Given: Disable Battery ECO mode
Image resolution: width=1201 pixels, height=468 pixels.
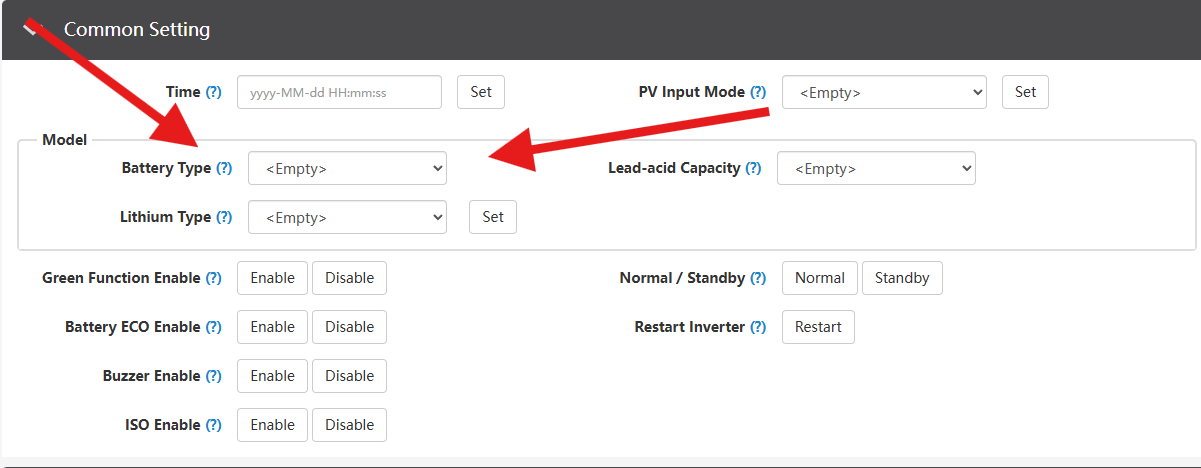Looking at the screenshot, I should [x=349, y=327].
